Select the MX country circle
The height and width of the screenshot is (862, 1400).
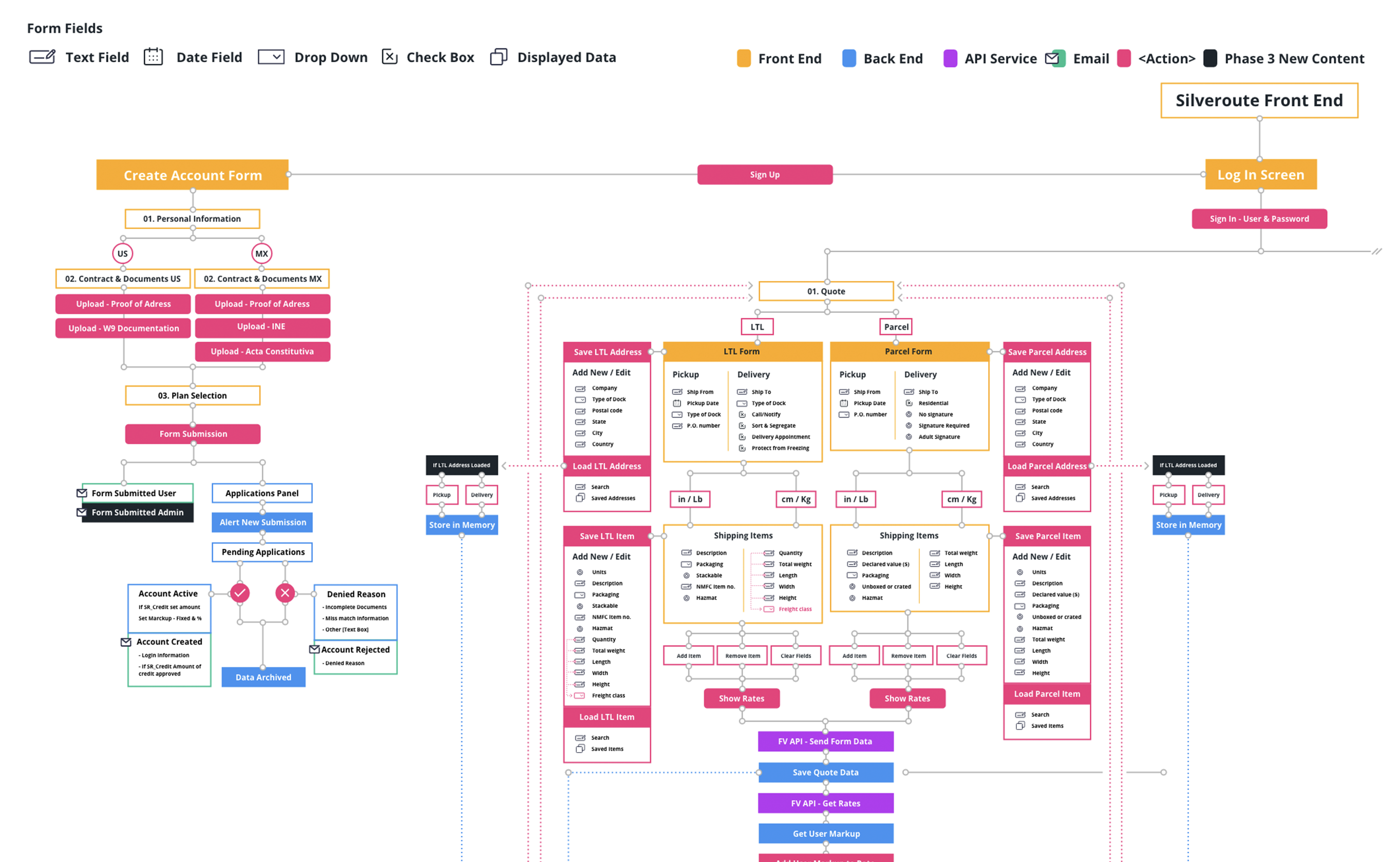pos(261,254)
